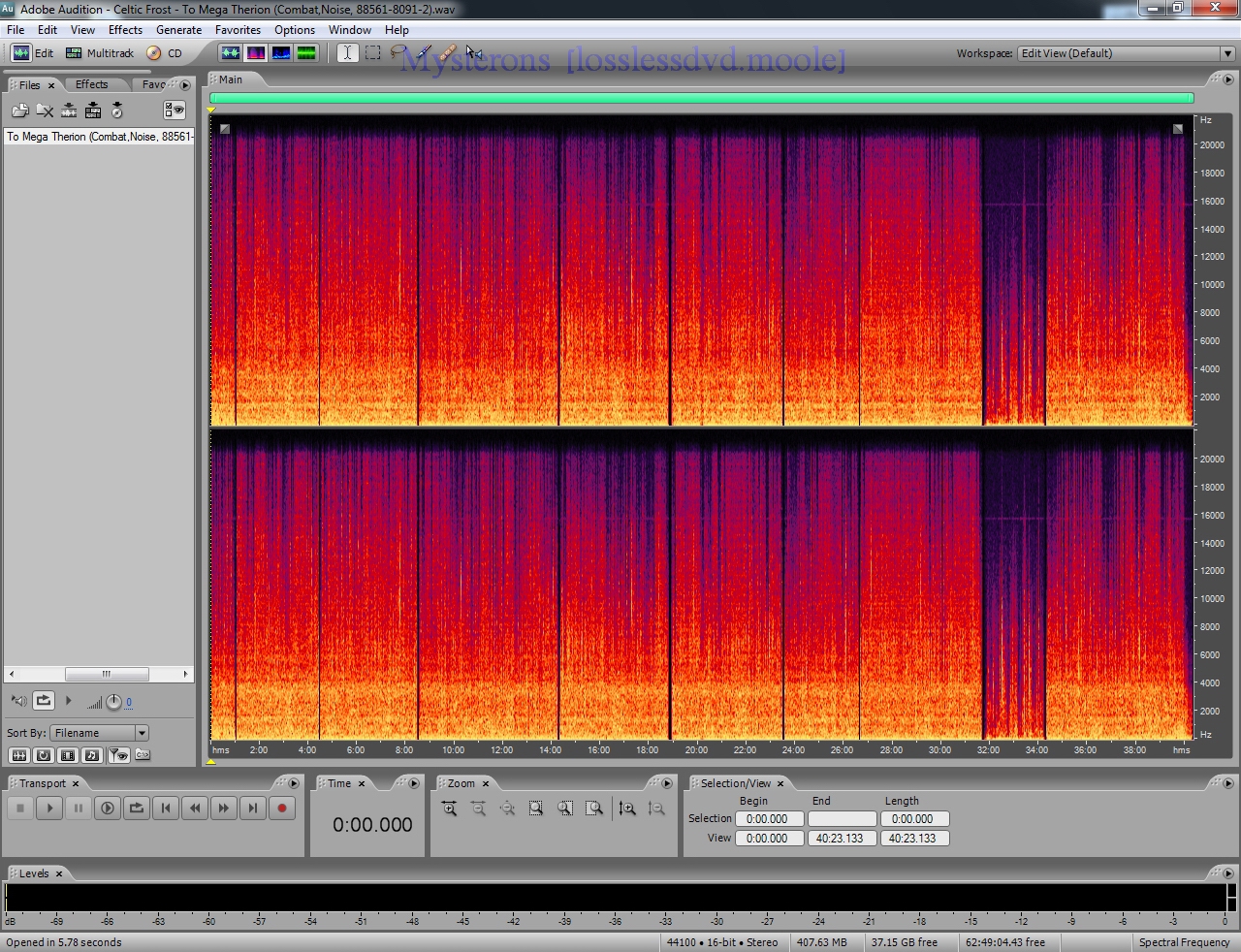
Task: Open the Time panel options menu
Action: tap(414, 783)
